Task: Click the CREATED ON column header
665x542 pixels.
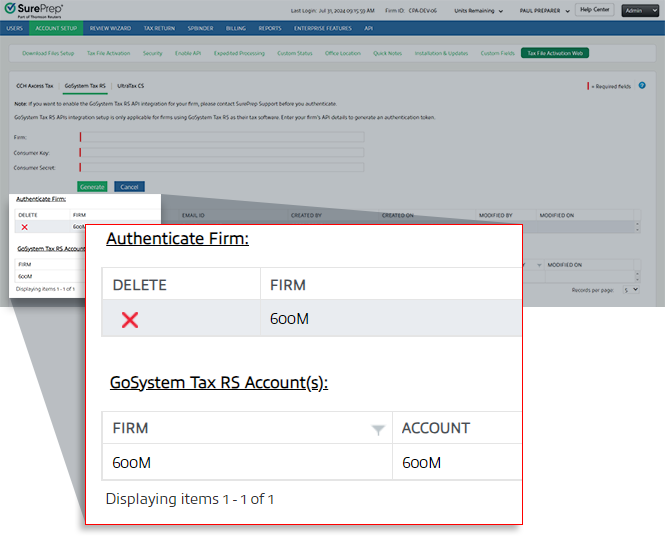Action: tap(397, 215)
